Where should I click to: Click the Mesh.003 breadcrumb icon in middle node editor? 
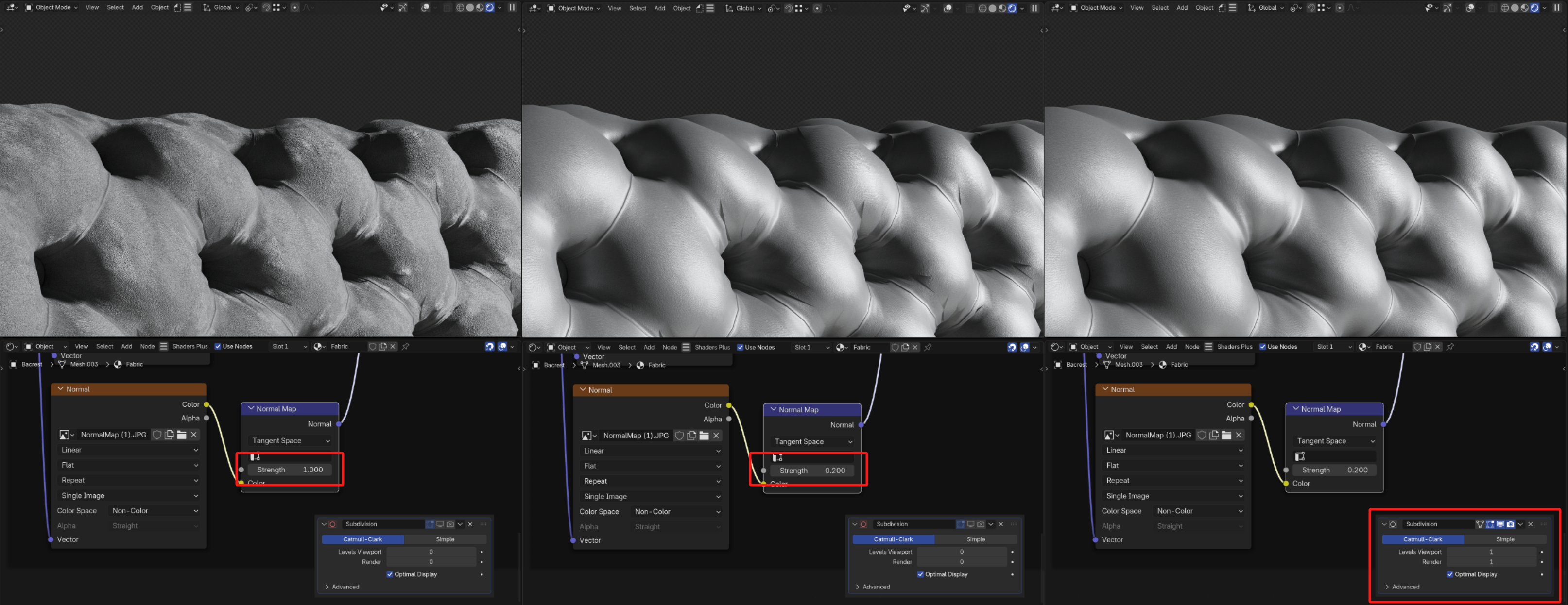point(585,365)
